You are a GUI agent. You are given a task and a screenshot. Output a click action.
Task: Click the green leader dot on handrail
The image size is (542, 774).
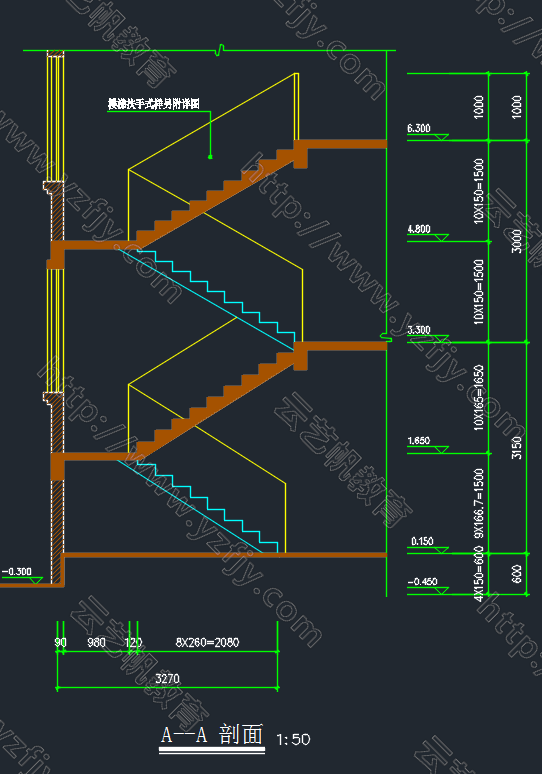pyautogui.click(x=210, y=157)
